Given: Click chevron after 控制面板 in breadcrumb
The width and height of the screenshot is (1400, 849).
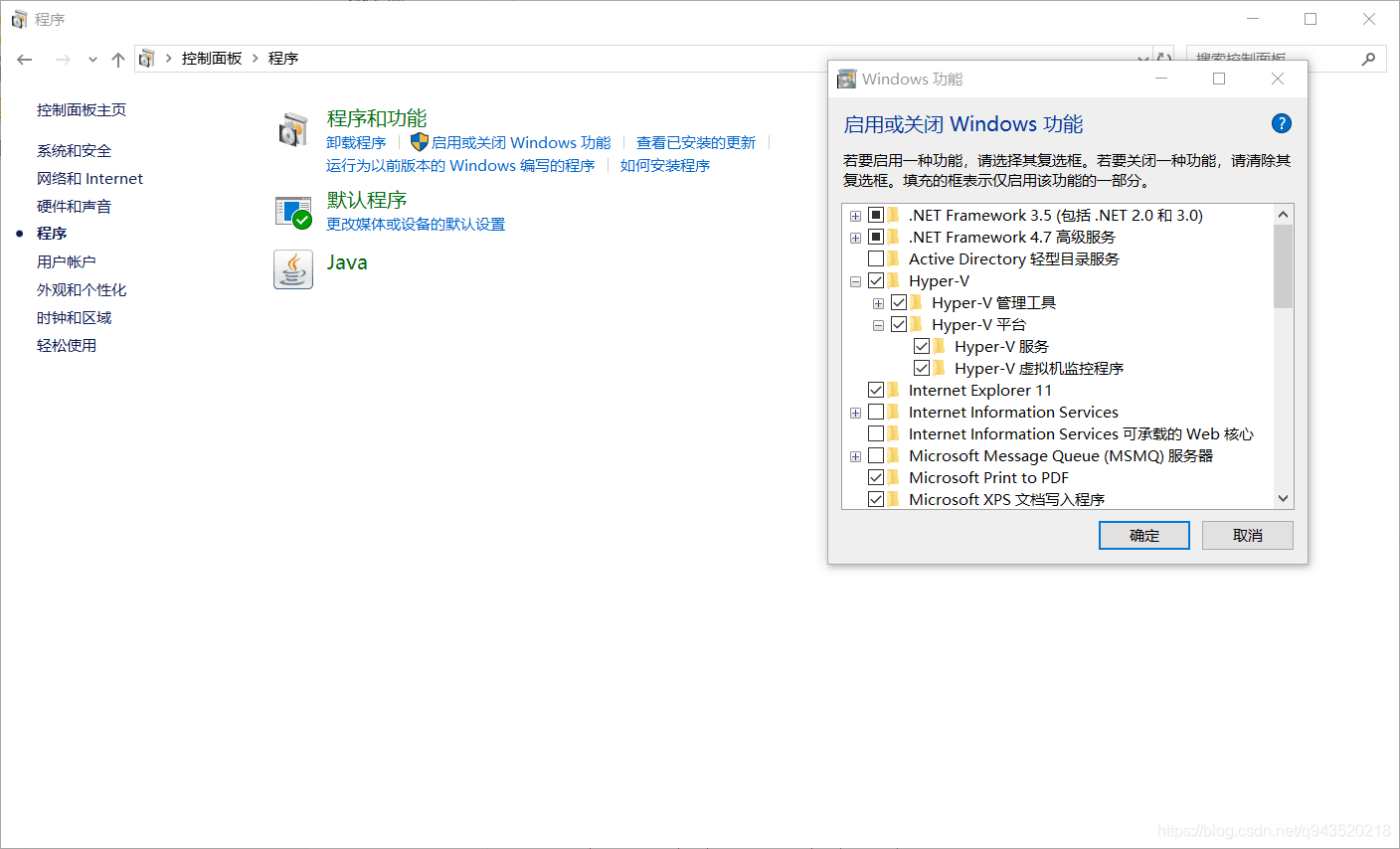Looking at the screenshot, I should click(256, 59).
